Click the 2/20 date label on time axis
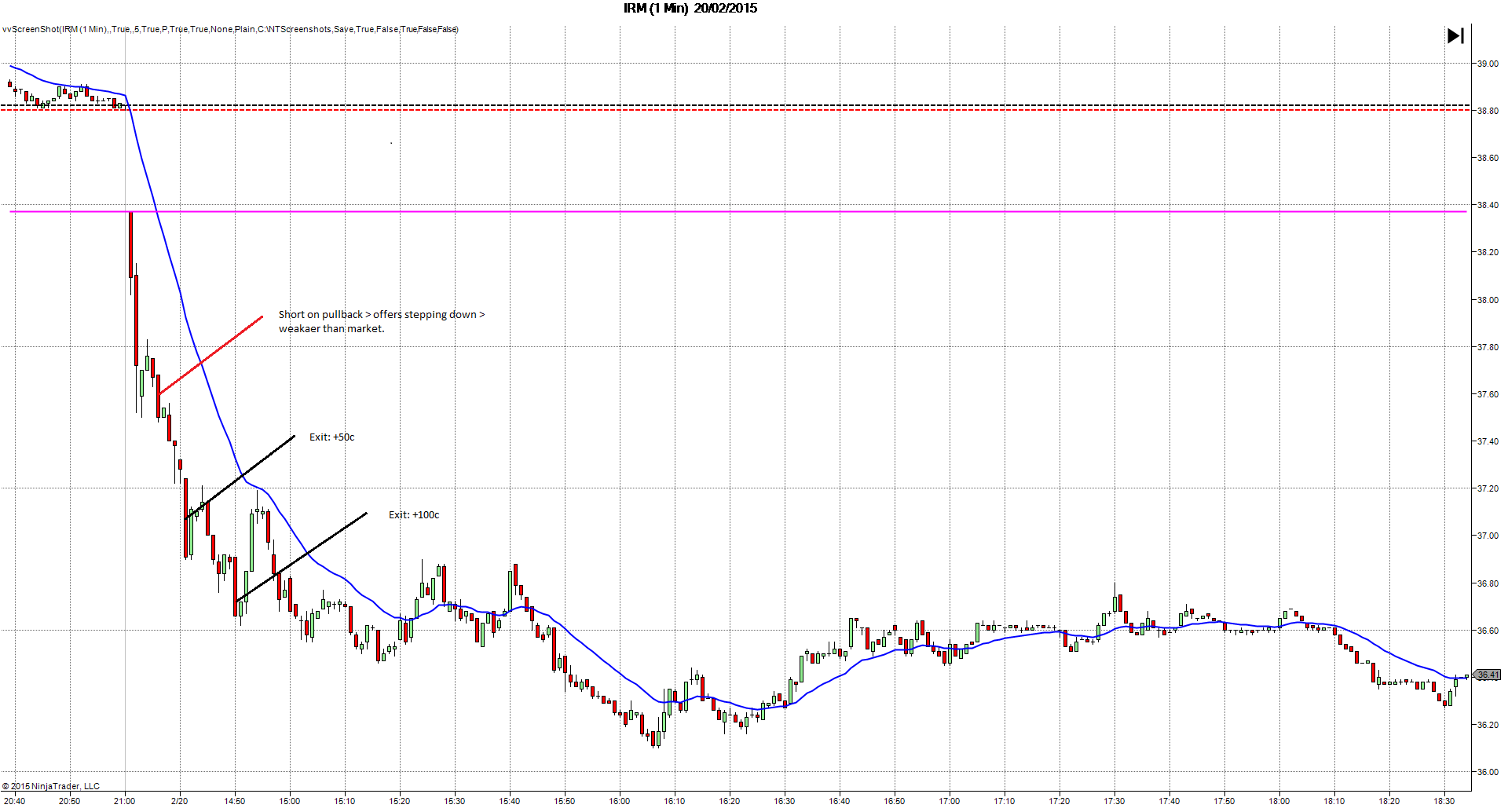The image size is (1508, 812). (179, 801)
